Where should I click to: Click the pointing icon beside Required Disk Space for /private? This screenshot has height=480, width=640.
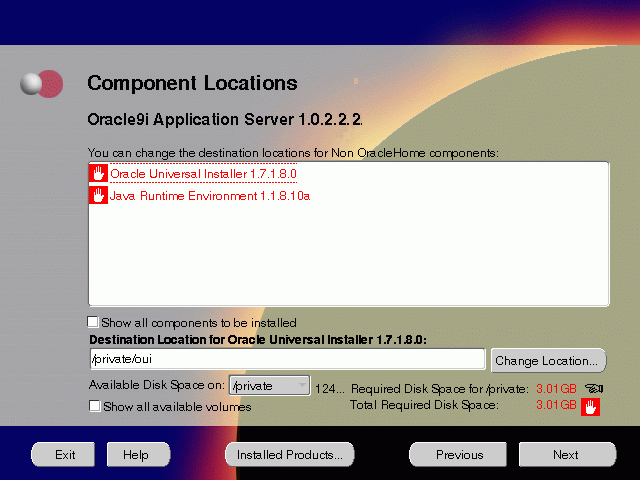click(x=594, y=388)
